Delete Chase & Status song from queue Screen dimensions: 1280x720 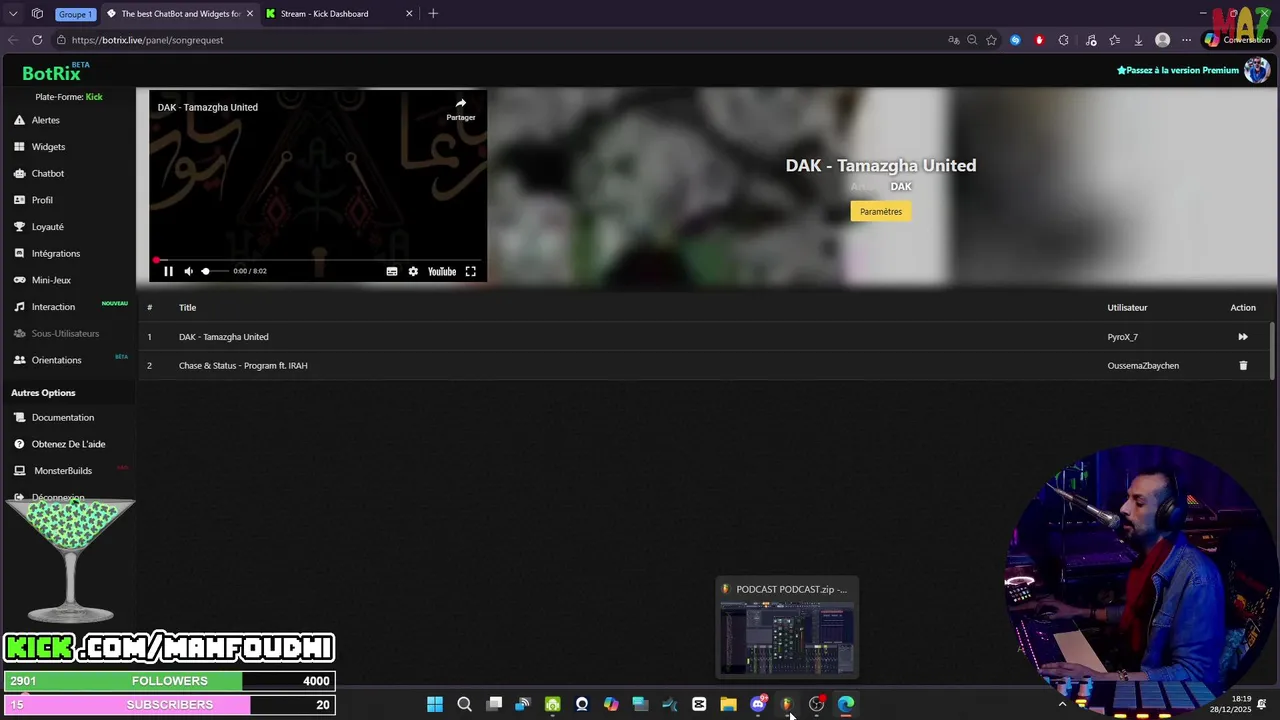point(1243,366)
